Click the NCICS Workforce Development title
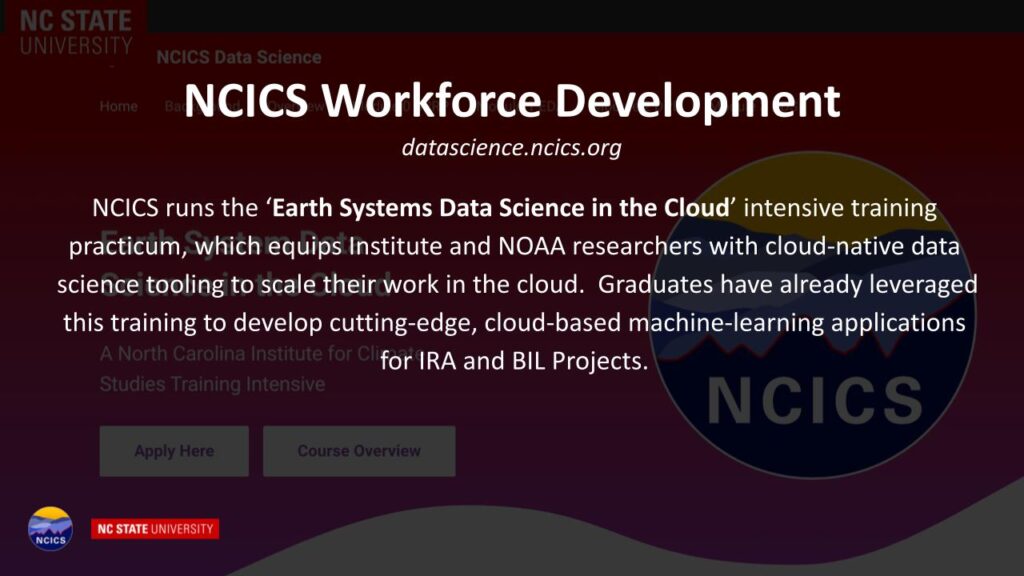 (x=512, y=101)
